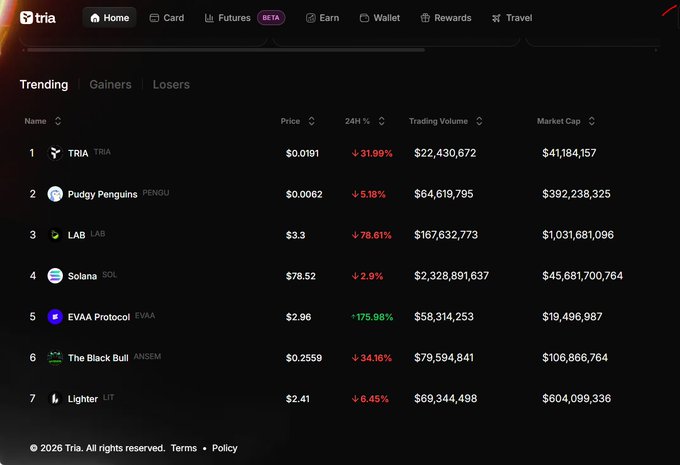The height and width of the screenshot is (465, 680).
Task: Click the Wallet icon in navigation
Action: click(364, 18)
